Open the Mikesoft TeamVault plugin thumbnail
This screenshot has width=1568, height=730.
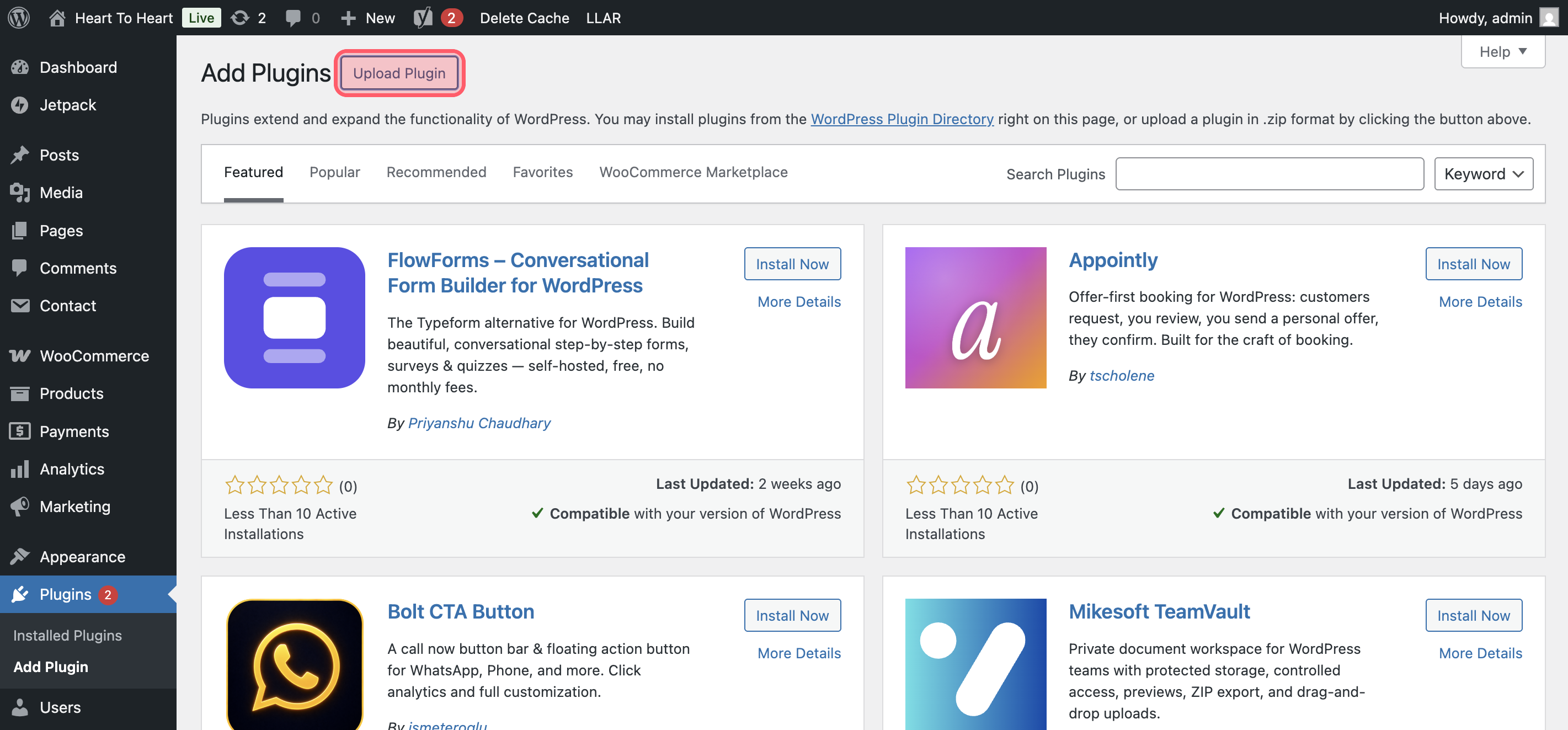coord(975,664)
